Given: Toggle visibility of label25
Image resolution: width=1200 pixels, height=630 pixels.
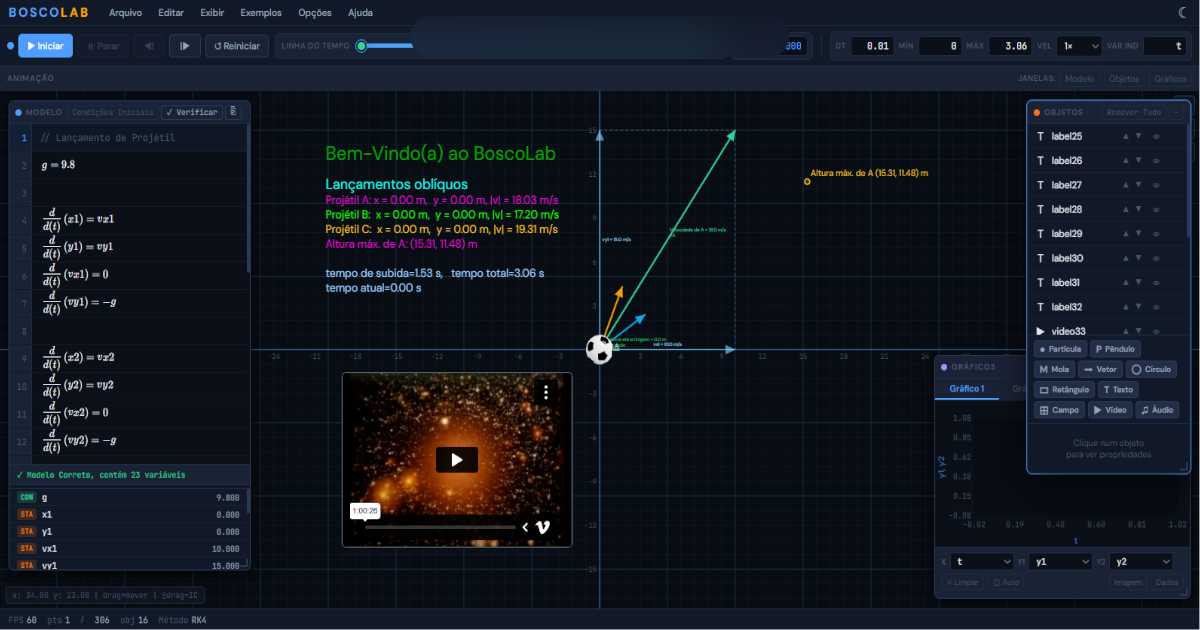Looking at the screenshot, I should 1156,136.
